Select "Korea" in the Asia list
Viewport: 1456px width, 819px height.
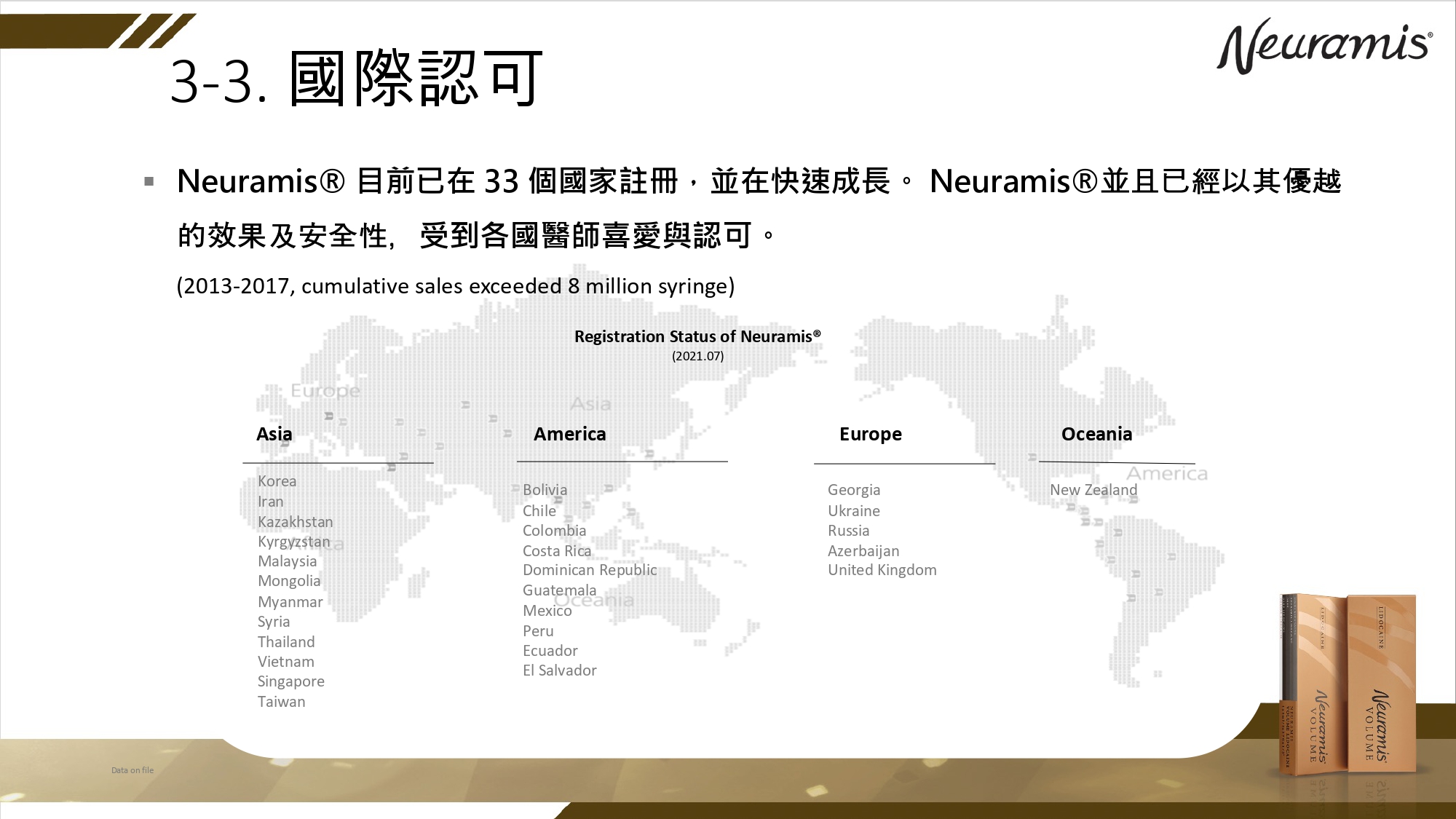point(277,481)
